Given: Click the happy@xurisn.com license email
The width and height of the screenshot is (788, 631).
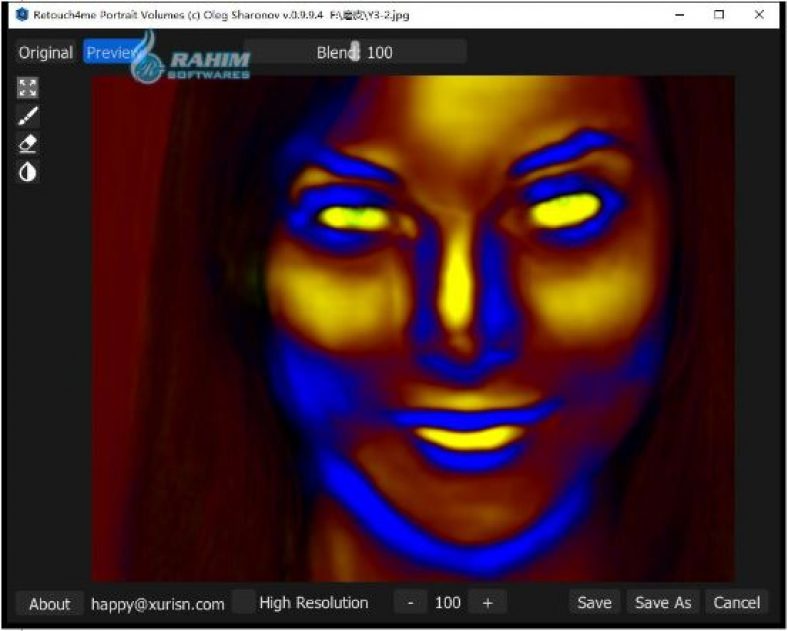Looking at the screenshot, I should [x=157, y=603].
